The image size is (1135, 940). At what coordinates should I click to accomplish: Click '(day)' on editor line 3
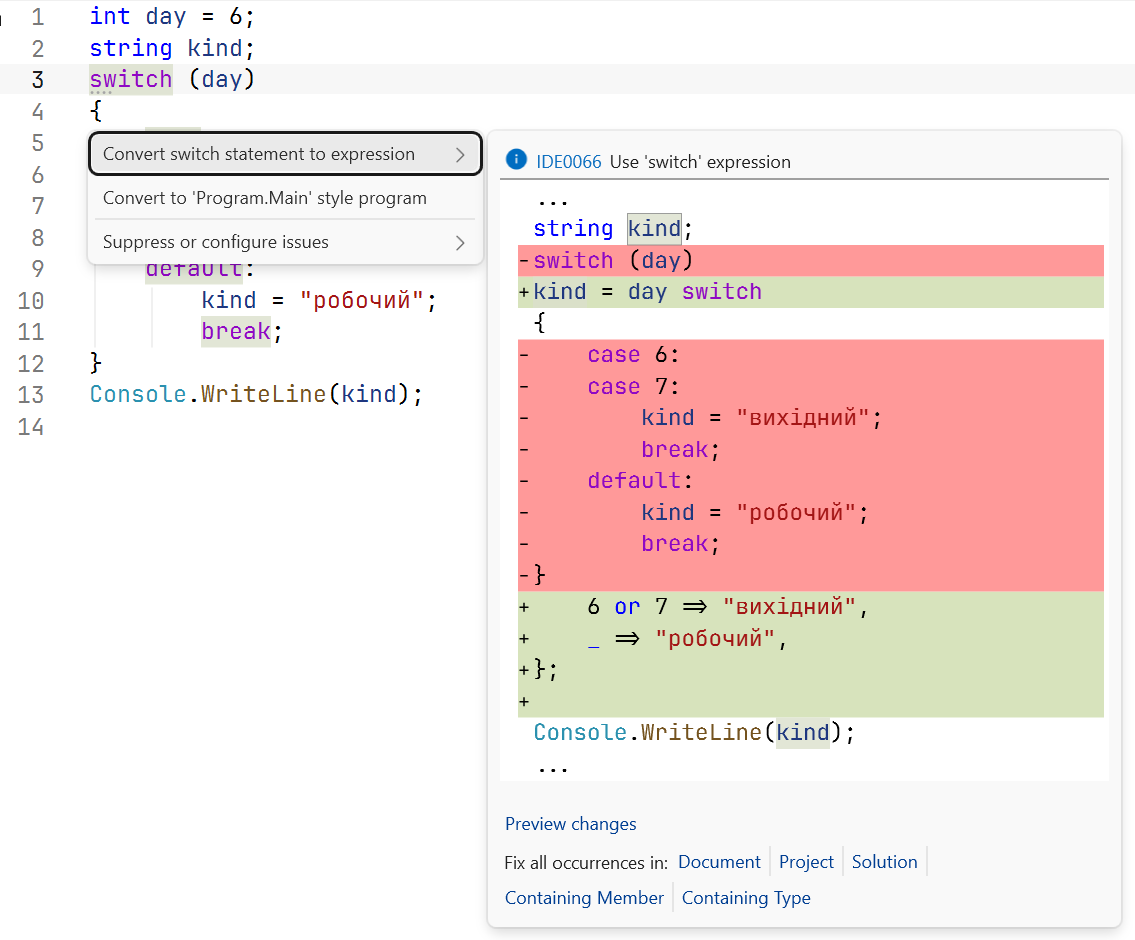[221, 79]
